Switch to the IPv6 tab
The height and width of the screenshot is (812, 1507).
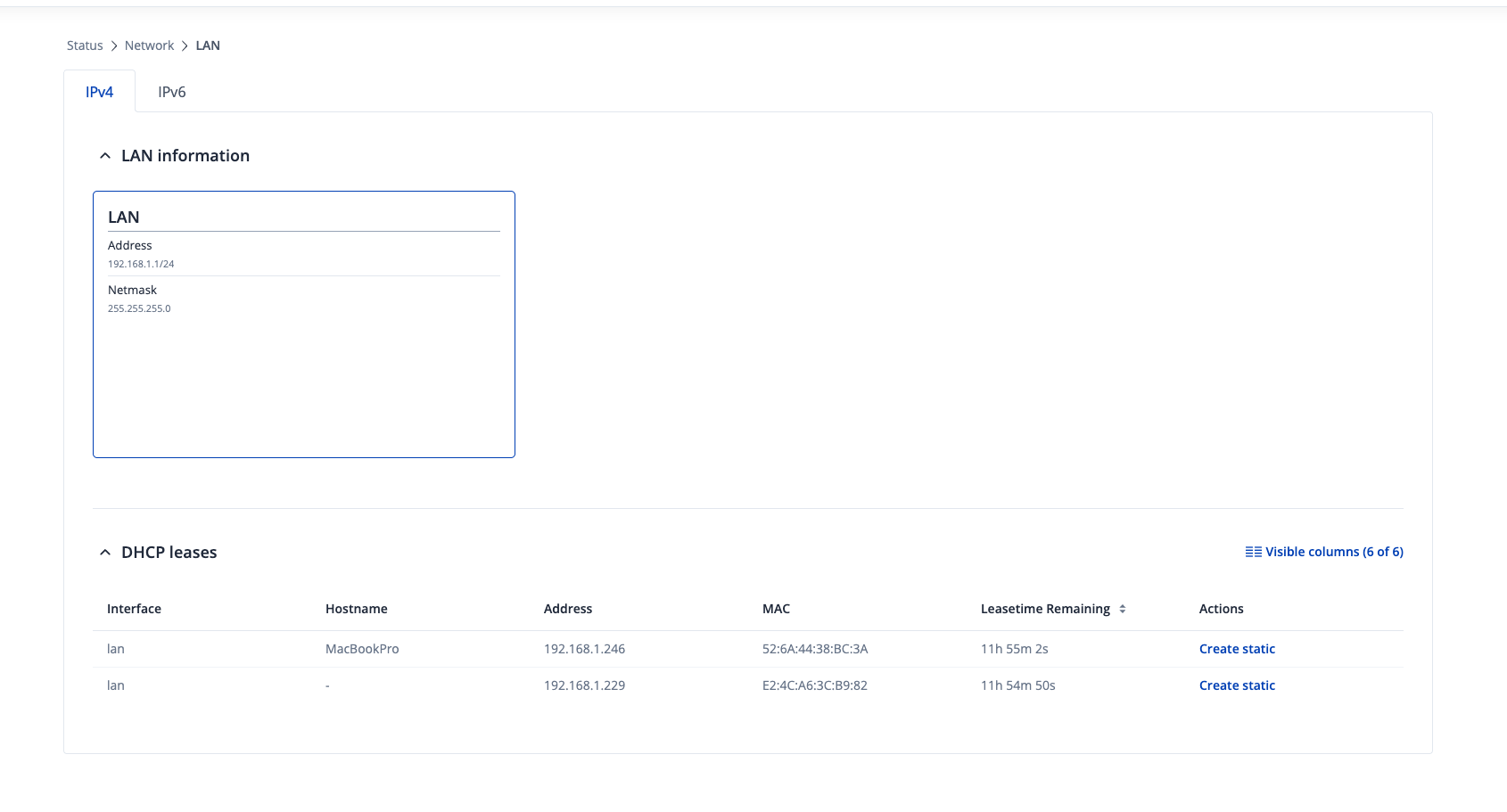coord(171,92)
